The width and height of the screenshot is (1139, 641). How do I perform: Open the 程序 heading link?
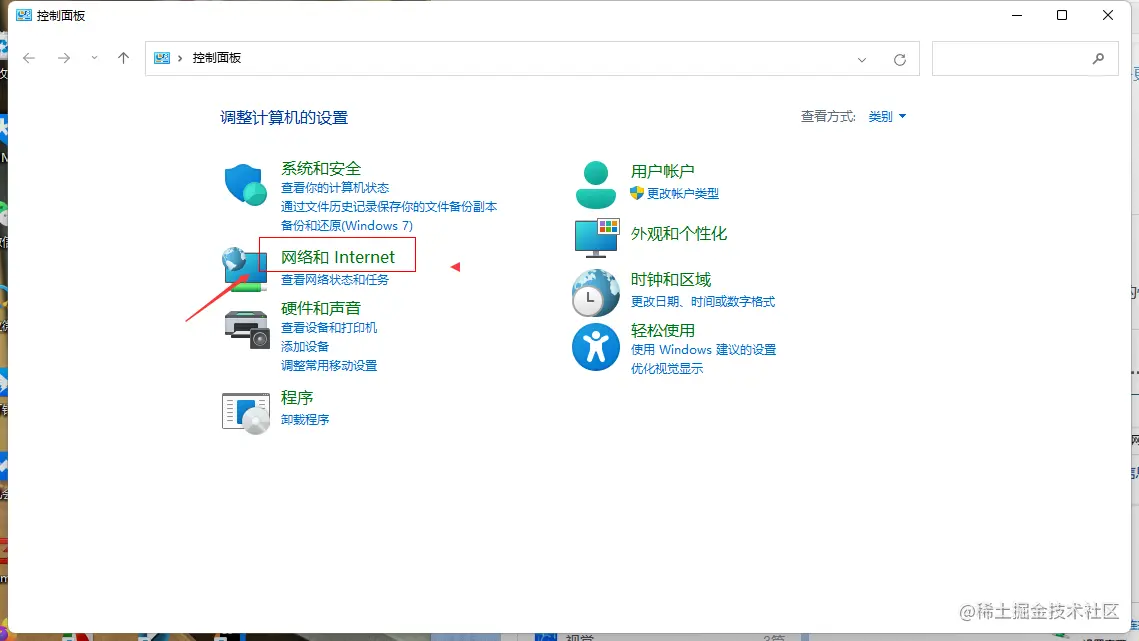tap(297, 398)
